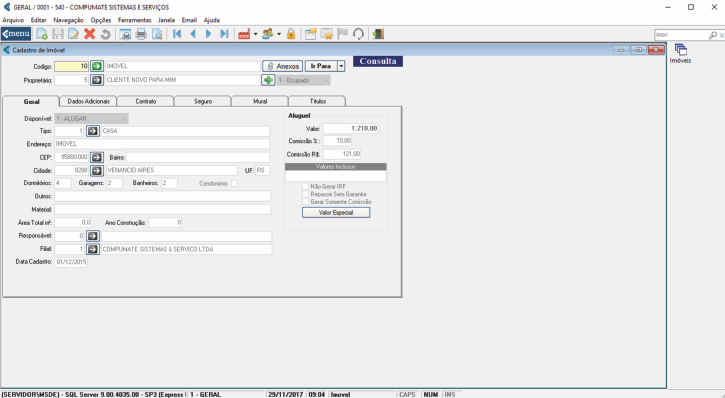This screenshot has height=398, width=725.
Task: Open the Email menu
Action: tap(189, 20)
